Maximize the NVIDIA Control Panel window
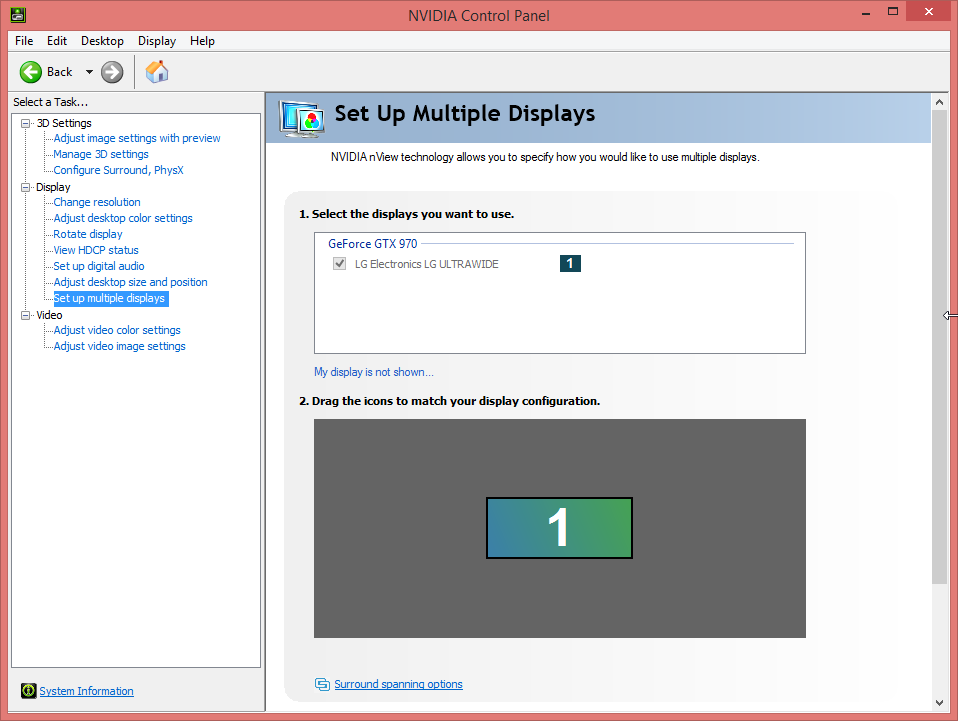 click(893, 12)
